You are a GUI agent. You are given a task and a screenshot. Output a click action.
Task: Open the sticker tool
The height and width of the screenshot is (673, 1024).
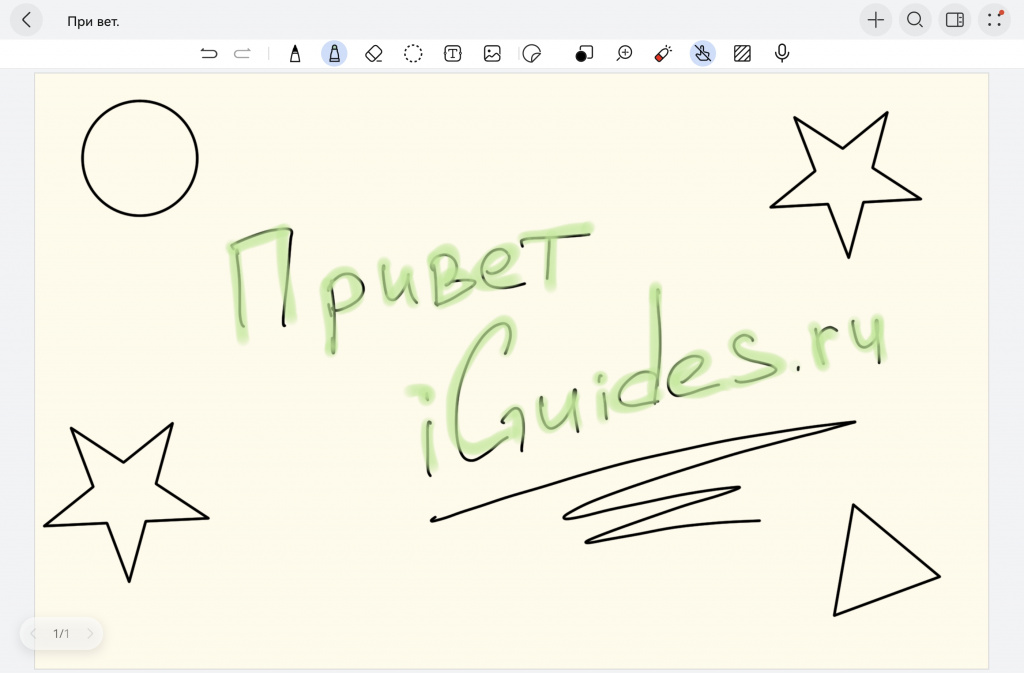click(532, 54)
